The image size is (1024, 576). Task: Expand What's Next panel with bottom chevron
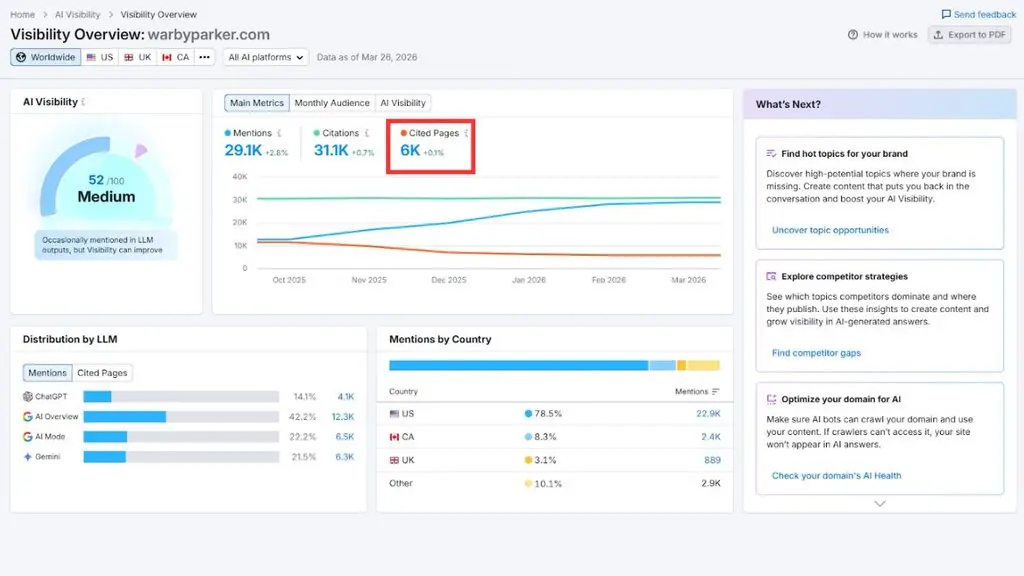click(880, 504)
